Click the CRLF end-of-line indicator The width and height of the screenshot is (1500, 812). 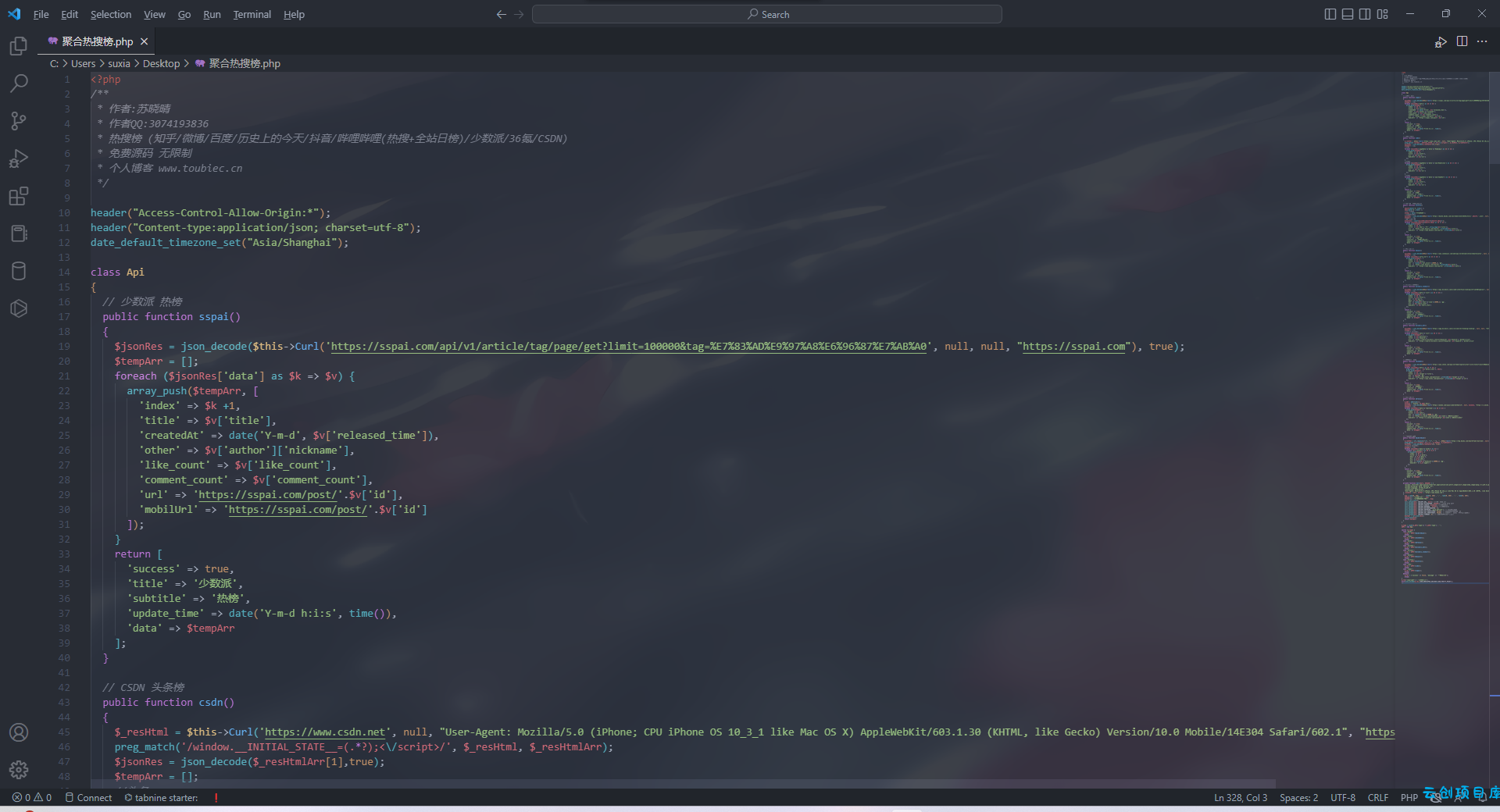[x=1378, y=798]
